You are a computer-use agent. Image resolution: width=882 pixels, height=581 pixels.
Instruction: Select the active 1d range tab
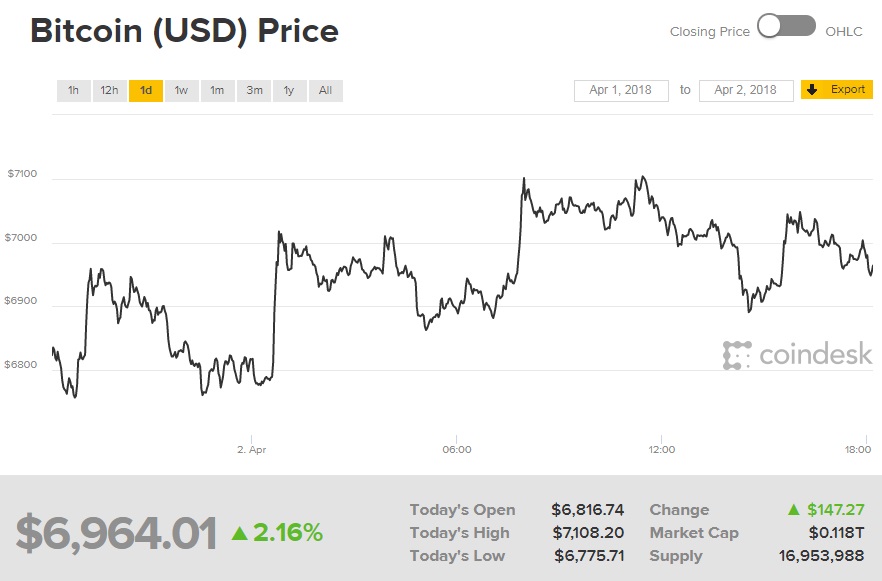coord(145,91)
